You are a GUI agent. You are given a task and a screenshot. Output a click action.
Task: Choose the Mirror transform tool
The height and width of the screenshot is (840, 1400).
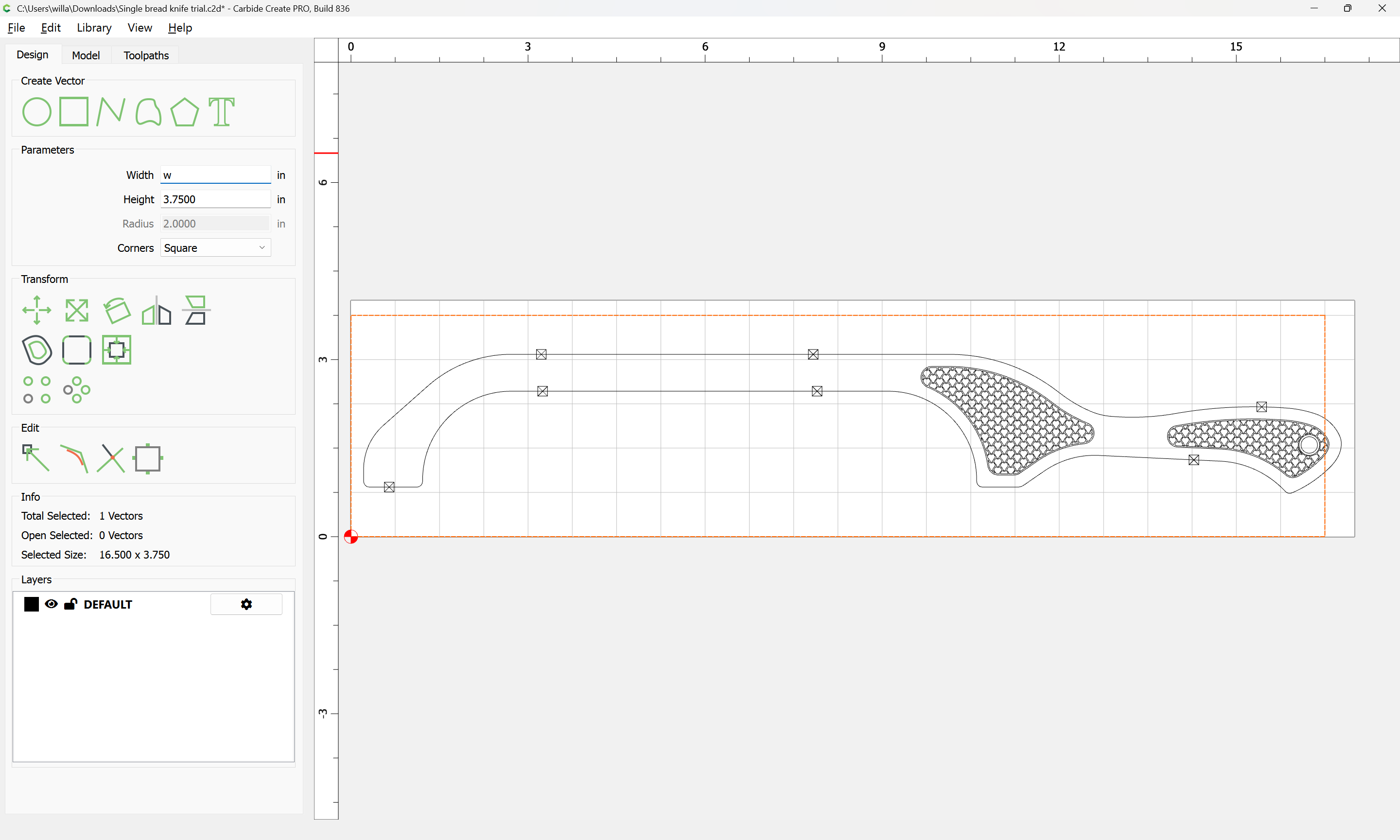(156, 310)
